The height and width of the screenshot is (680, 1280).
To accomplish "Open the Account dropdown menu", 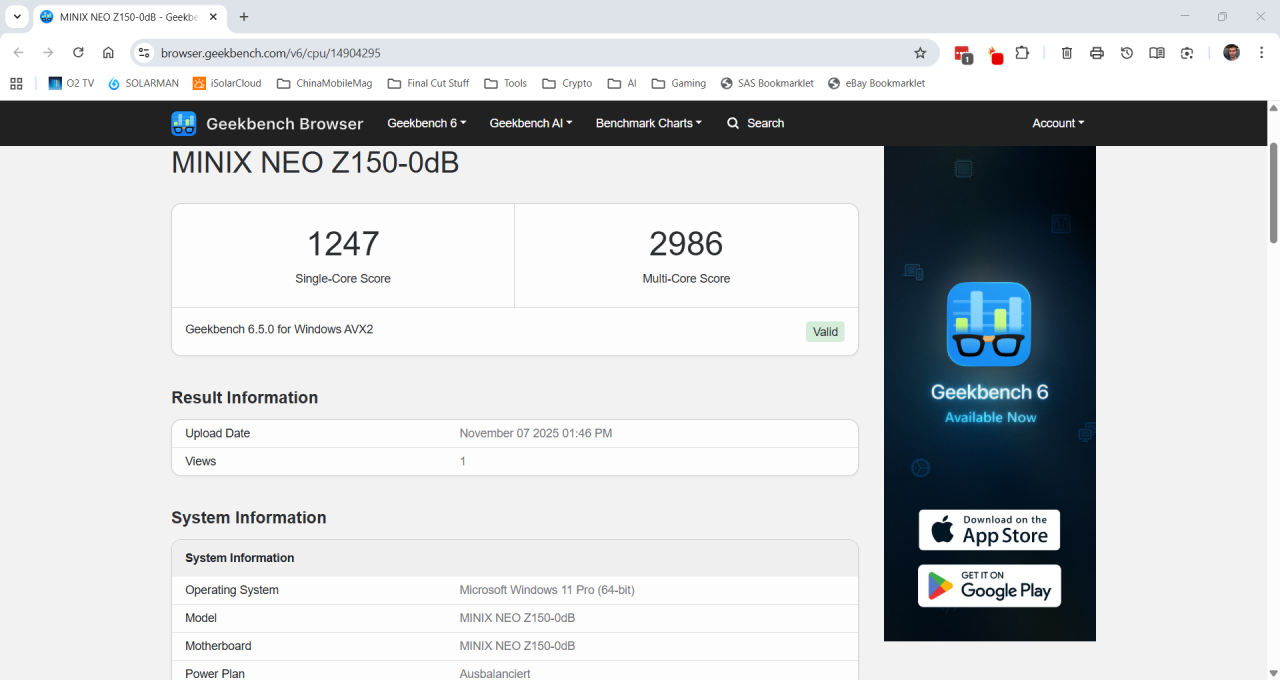I will click(1057, 123).
